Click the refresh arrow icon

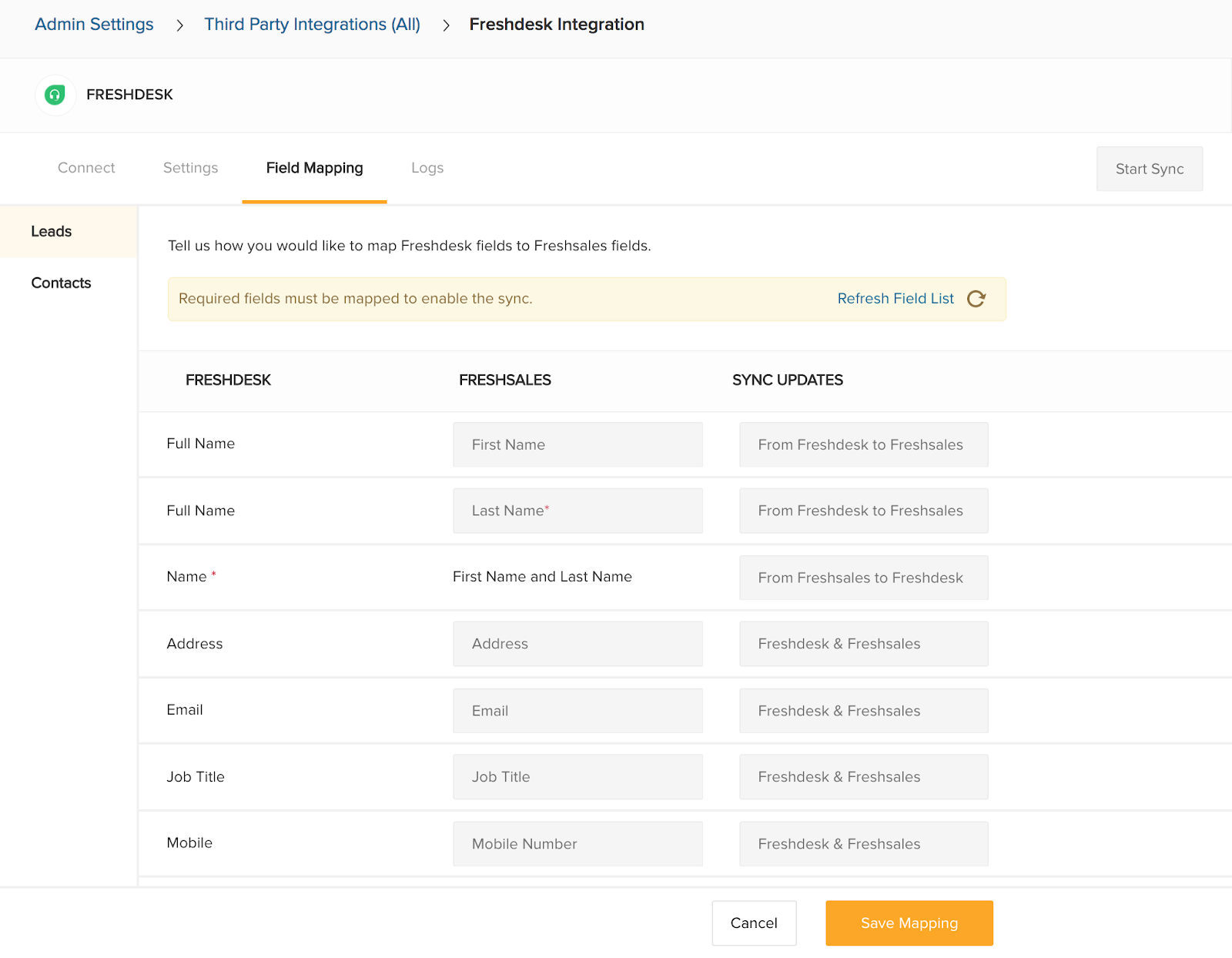(x=976, y=299)
